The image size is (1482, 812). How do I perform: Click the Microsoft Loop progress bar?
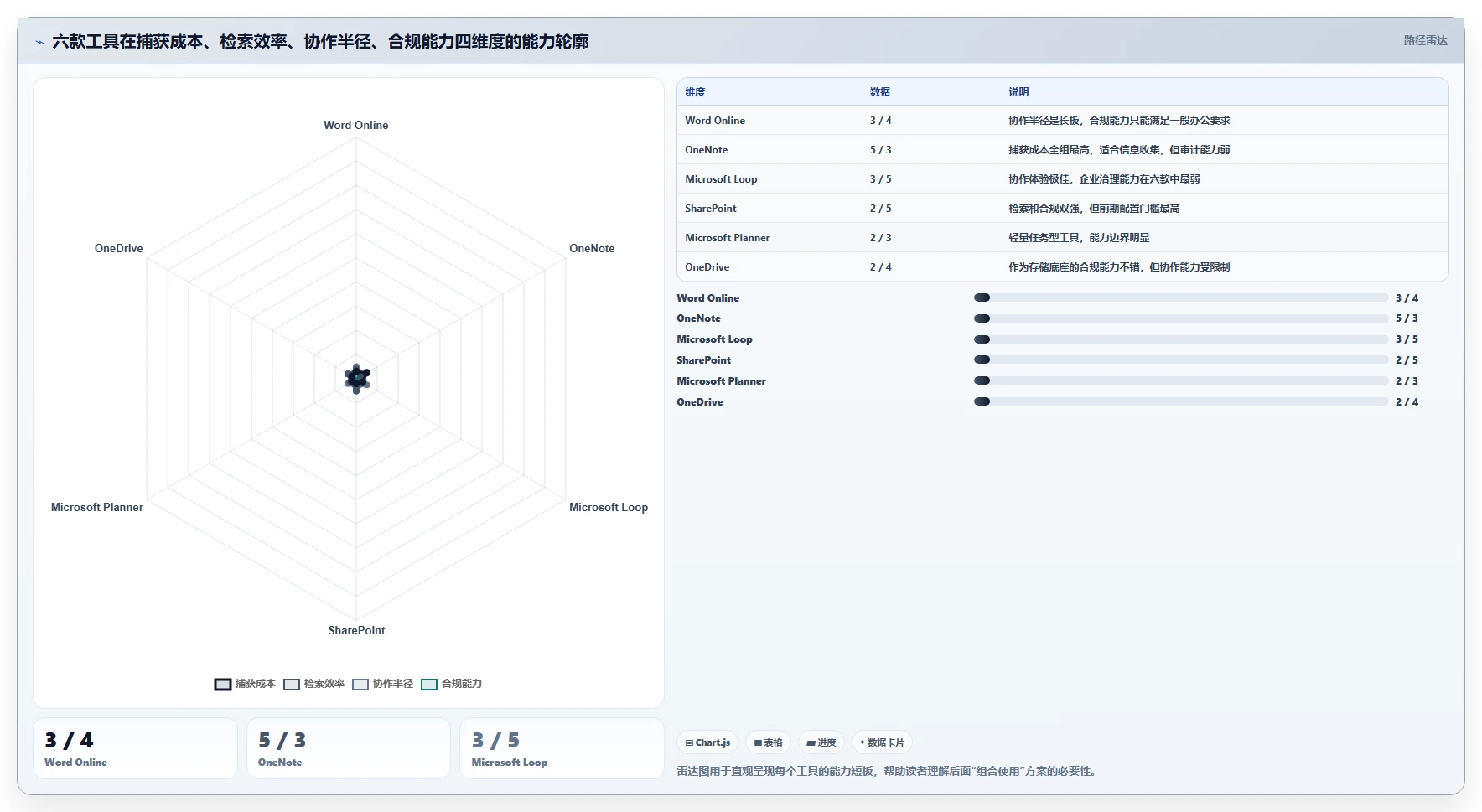(x=1181, y=339)
